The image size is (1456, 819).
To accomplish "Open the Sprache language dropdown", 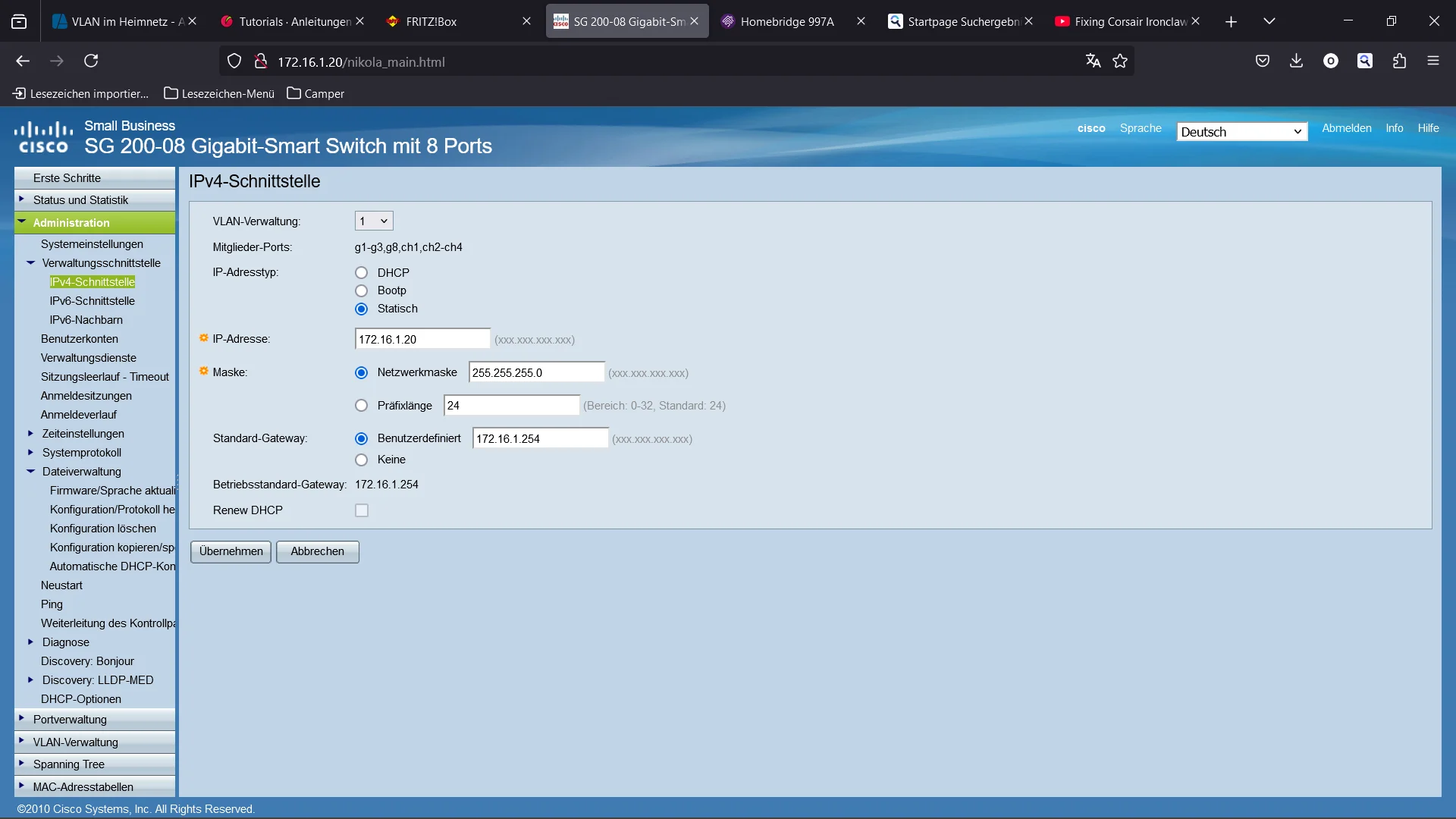I will [1242, 132].
